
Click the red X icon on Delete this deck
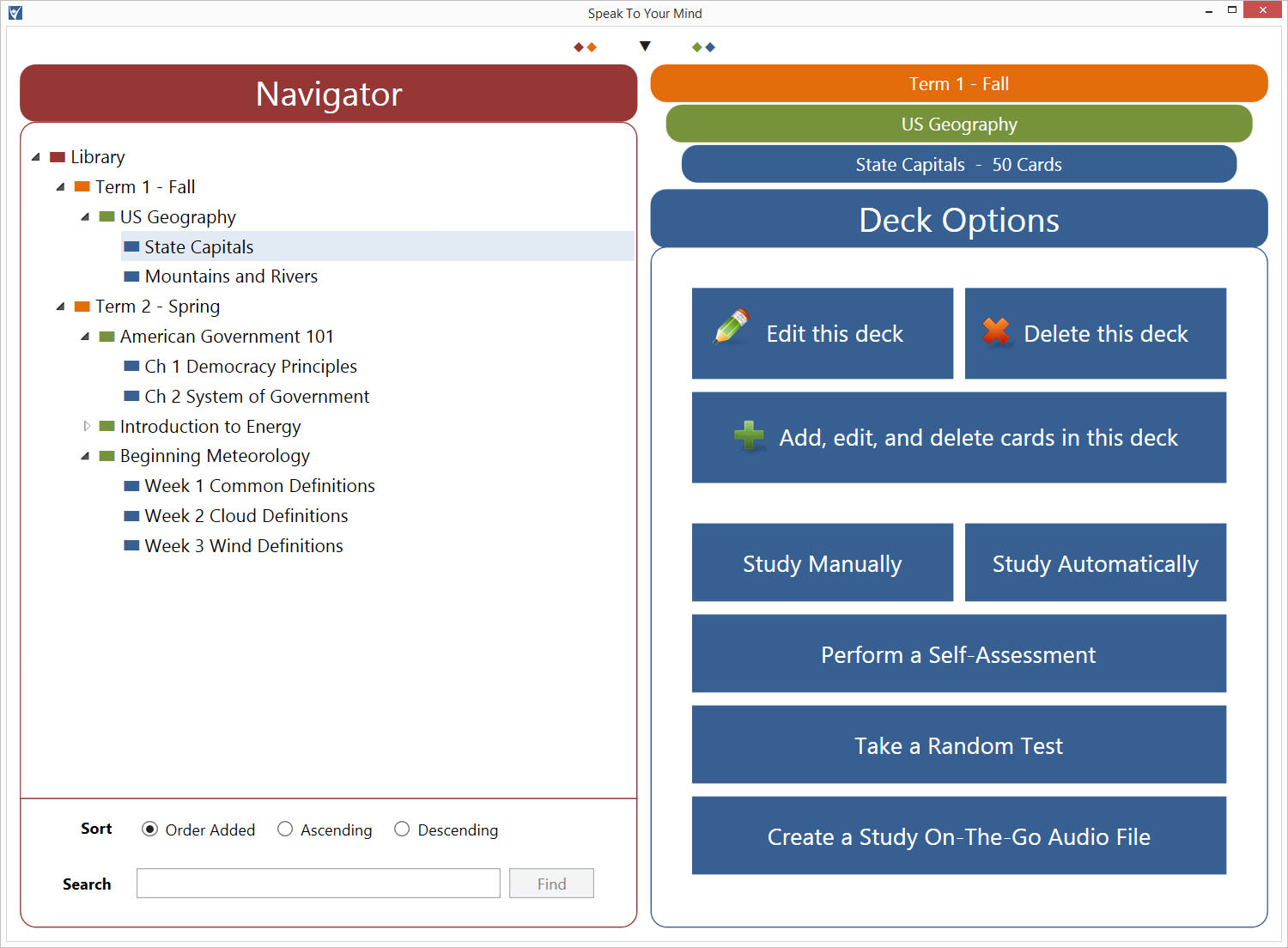(996, 331)
